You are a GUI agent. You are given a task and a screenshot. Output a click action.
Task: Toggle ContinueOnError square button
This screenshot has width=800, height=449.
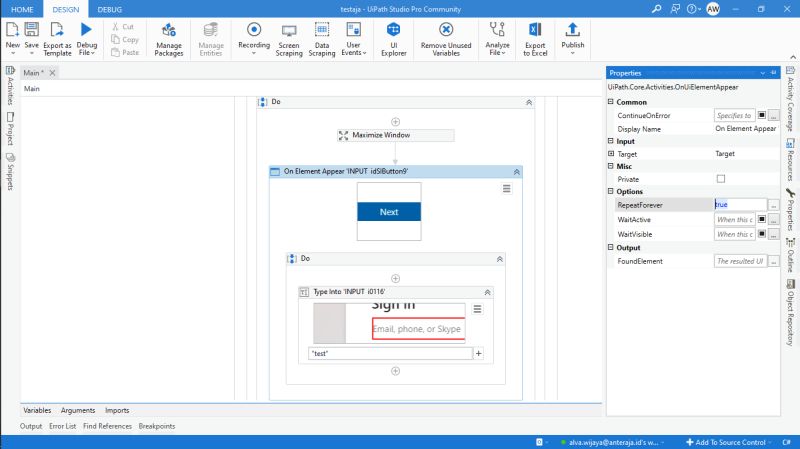(761, 115)
